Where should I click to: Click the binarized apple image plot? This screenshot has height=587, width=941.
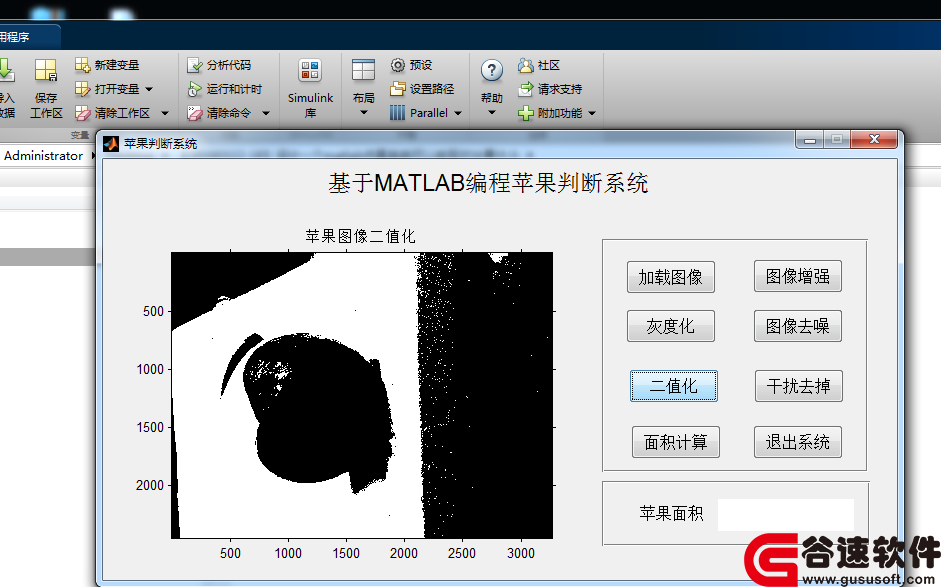pyautogui.click(x=362, y=395)
